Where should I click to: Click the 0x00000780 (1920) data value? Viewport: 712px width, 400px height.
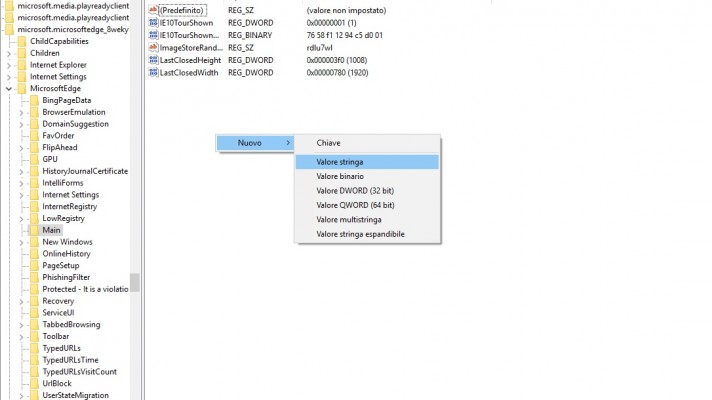[x=337, y=73]
